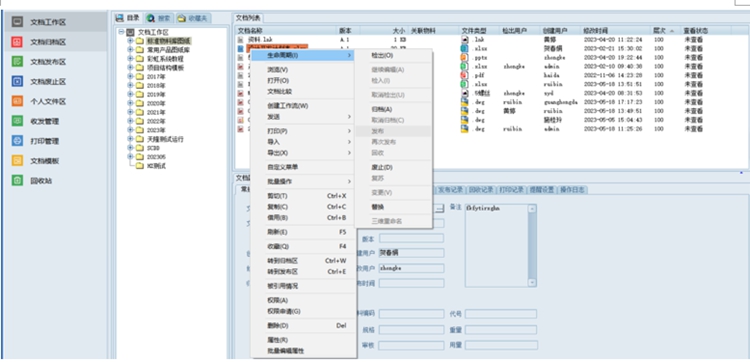Screen dimensions: 750x362
Task: Select the guanghongda creator cell
Action: tap(560, 102)
